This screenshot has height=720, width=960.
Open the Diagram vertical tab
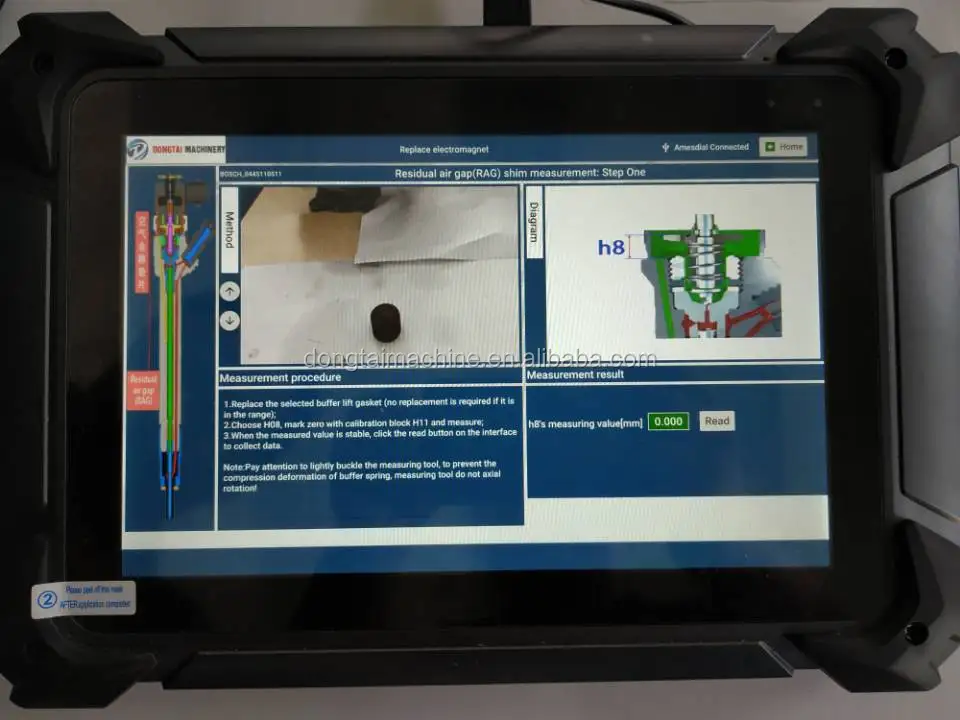coord(534,223)
